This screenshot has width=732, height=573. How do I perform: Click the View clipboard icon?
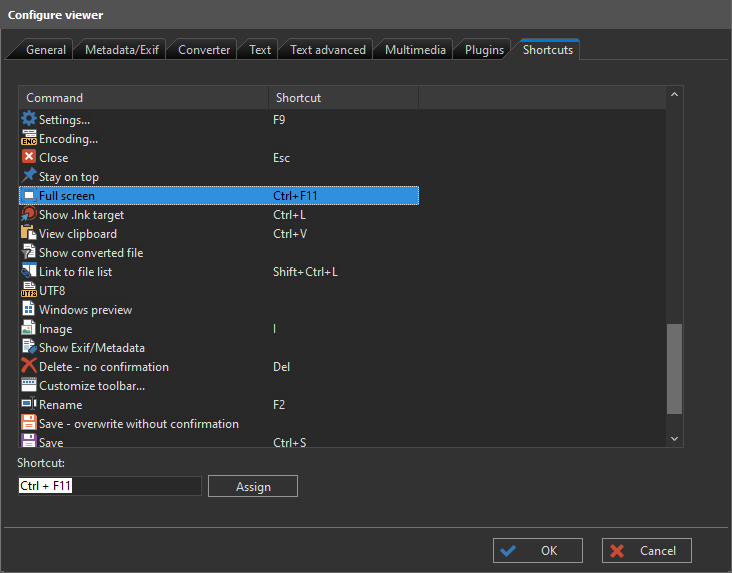pos(29,234)
